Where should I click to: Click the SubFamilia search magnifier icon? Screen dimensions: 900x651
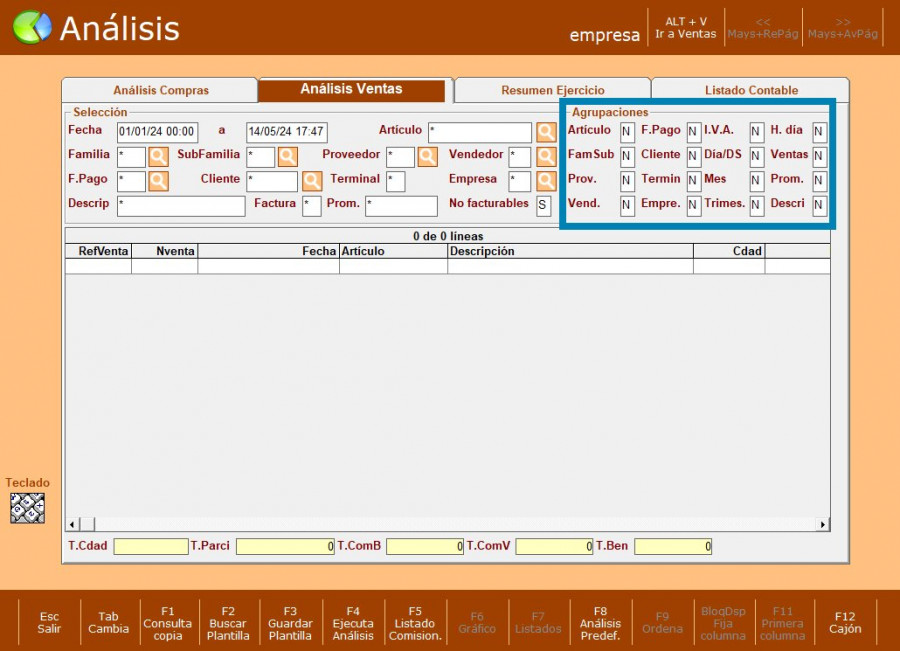pyautogui.click(x=288, y=157)
